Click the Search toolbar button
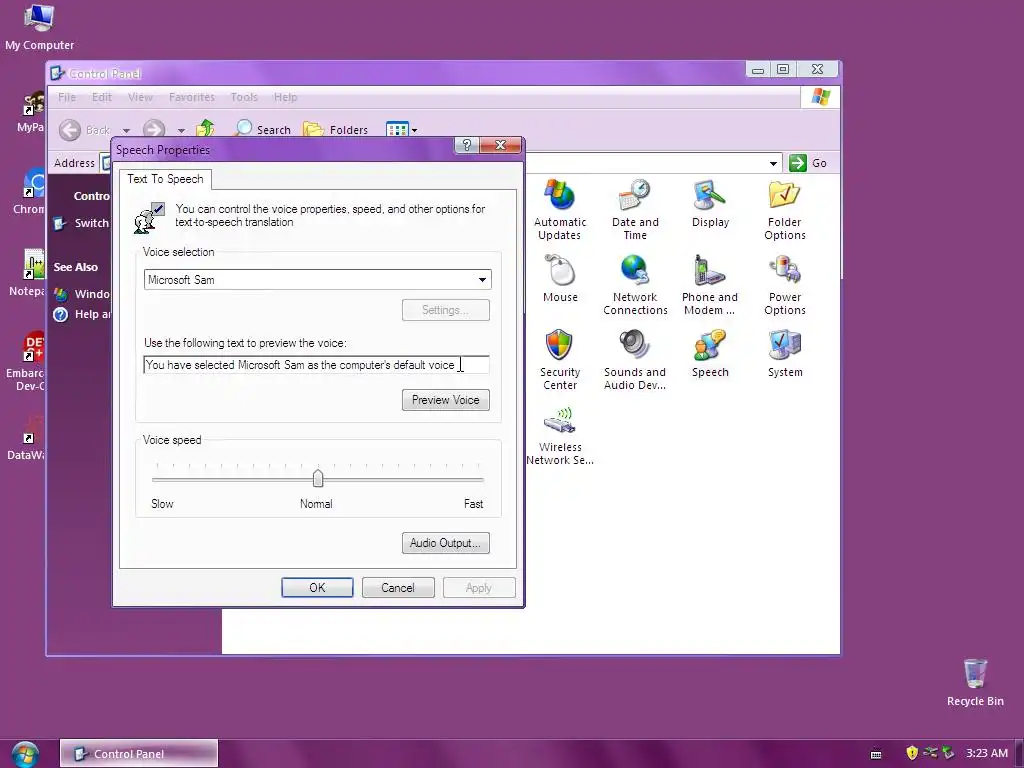This screenshot has height=768, width=1024. pyautogui.click(x=263, y=129)
